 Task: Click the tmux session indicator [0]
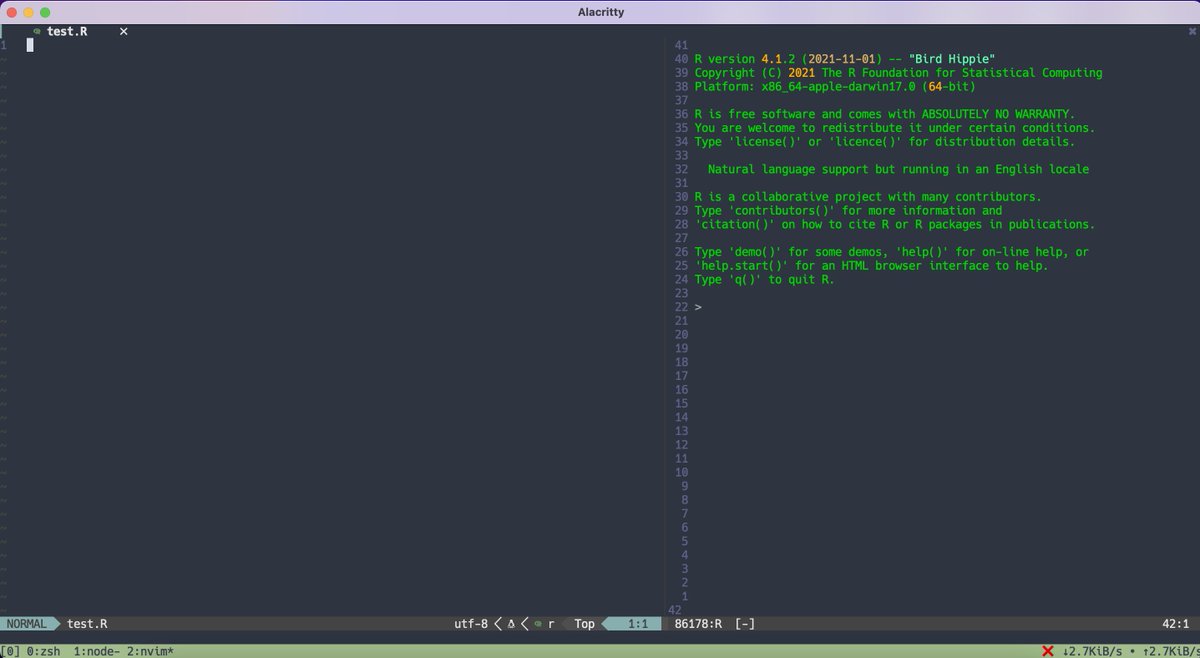pyautogui.click(x=11, y=651)
